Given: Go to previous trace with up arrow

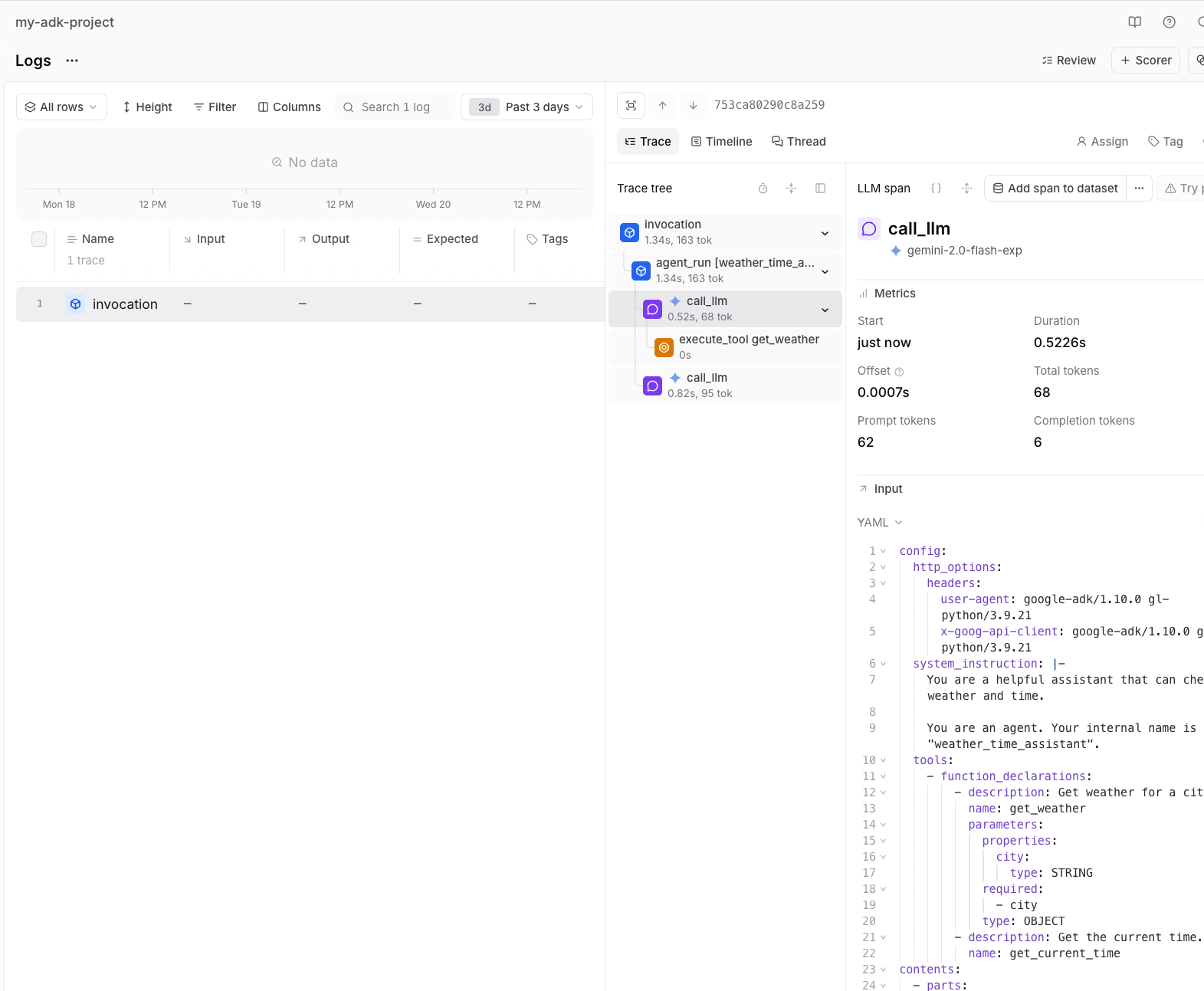Looking at the screenshot, I should (662, 106).
